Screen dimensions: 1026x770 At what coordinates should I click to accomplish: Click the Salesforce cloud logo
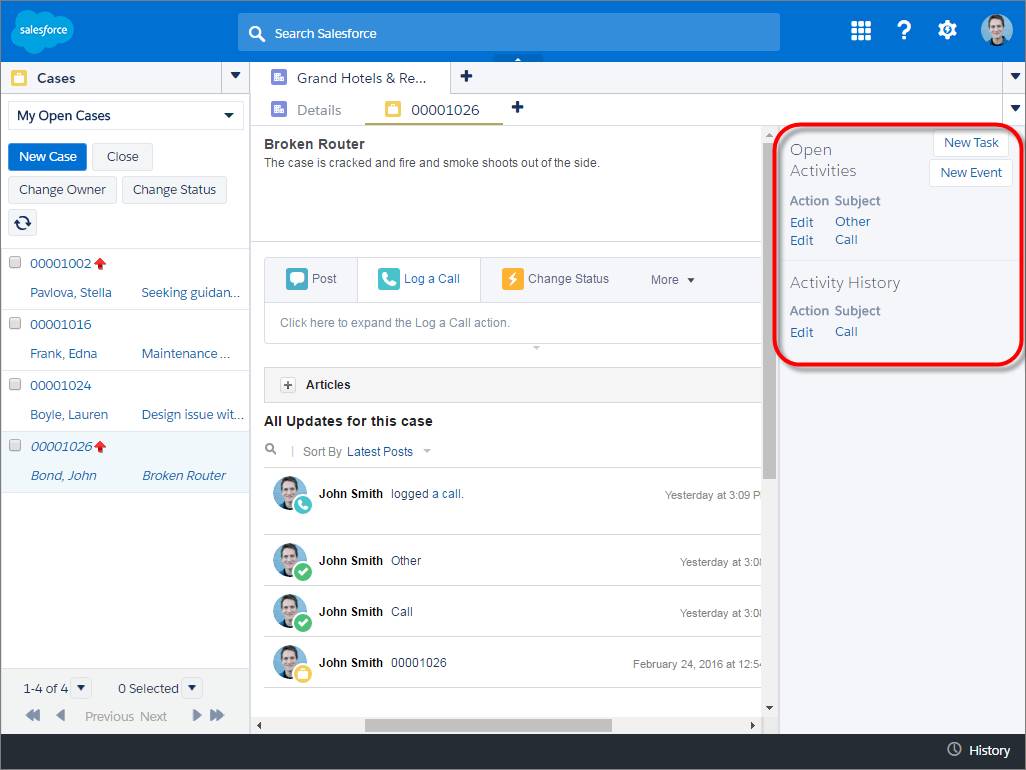43,31
